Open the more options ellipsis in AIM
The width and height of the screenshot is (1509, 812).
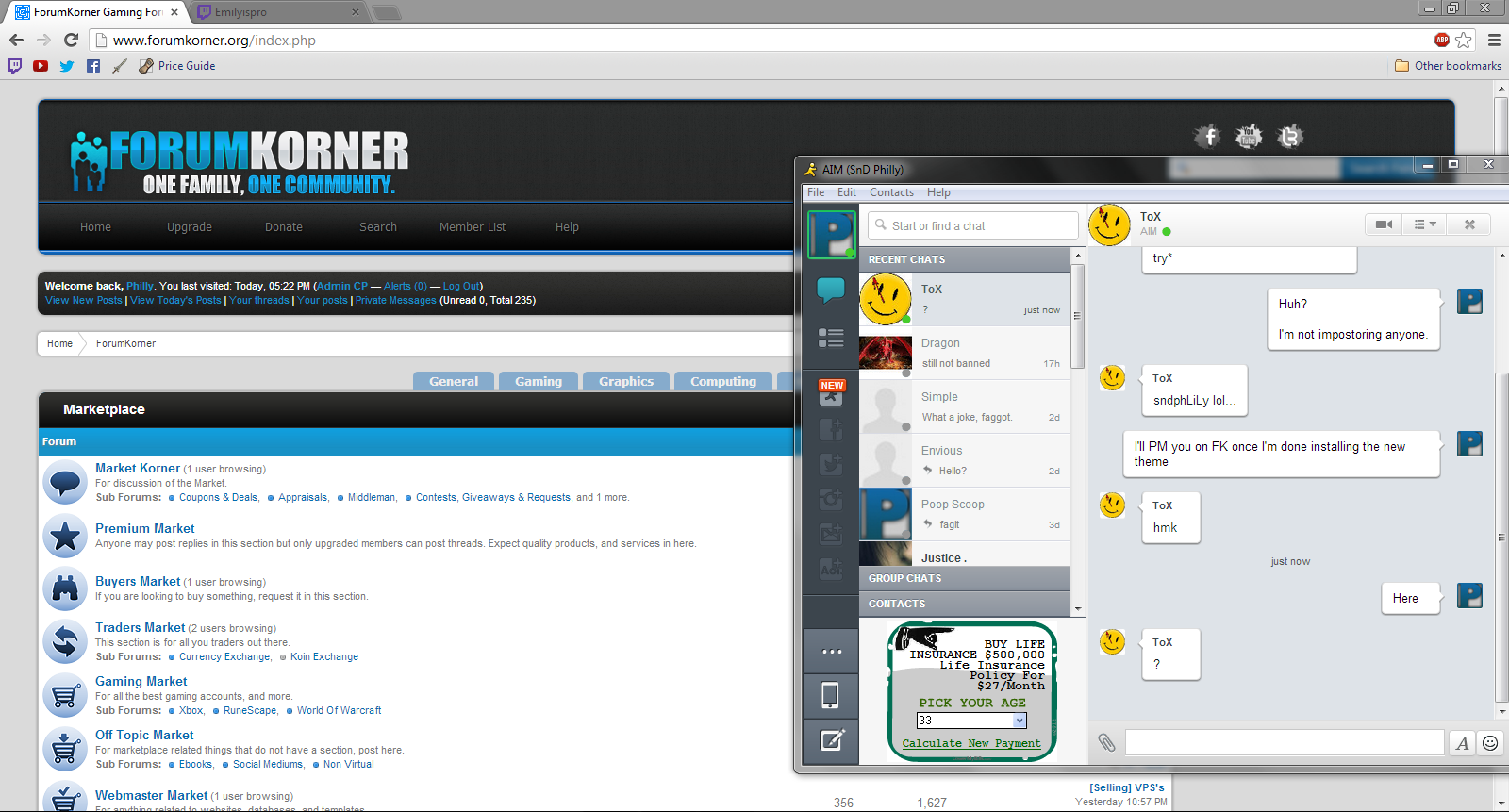(831, 652)
